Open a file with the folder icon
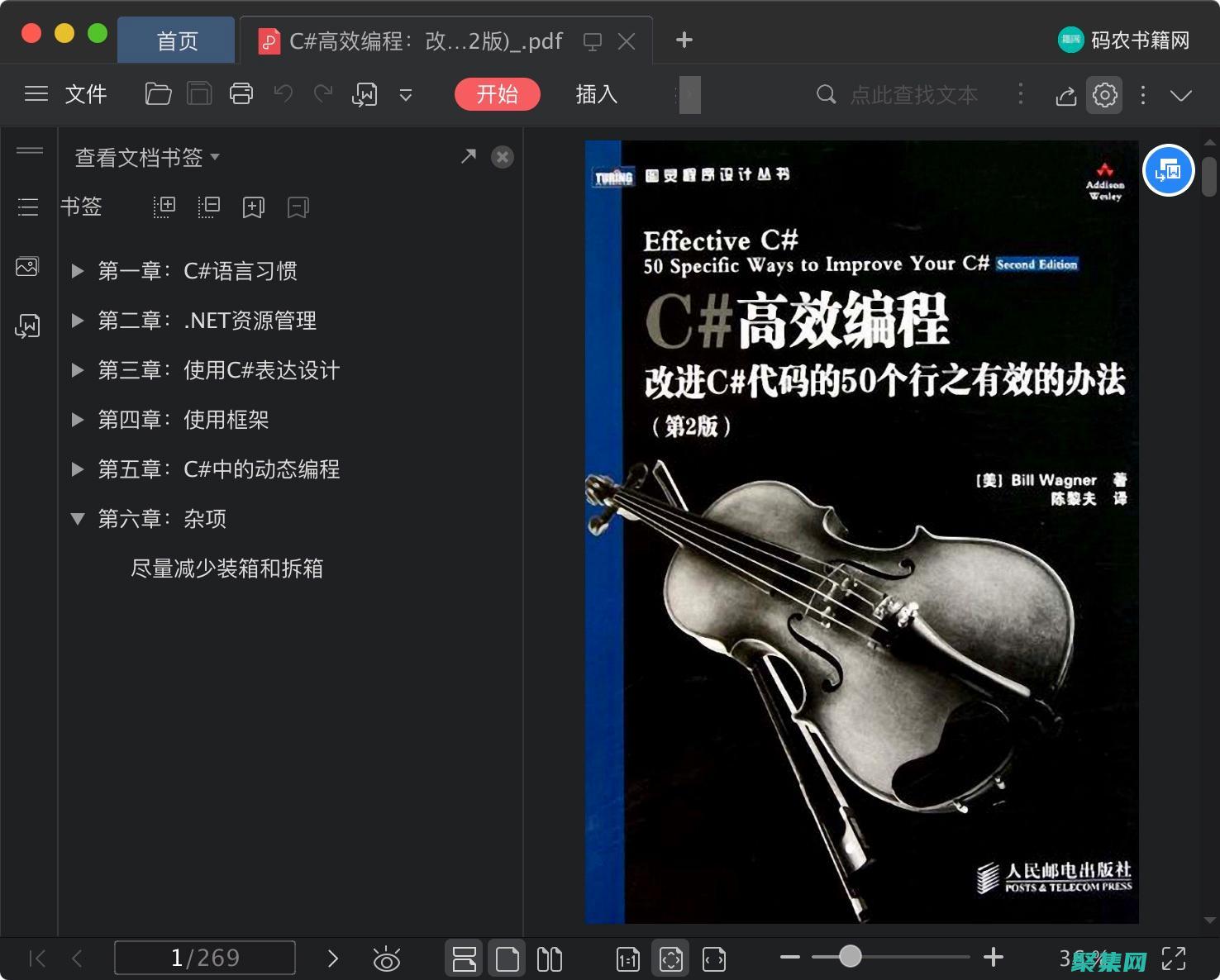Viewport: 1220px width, 980px height. tap(158, 93)
